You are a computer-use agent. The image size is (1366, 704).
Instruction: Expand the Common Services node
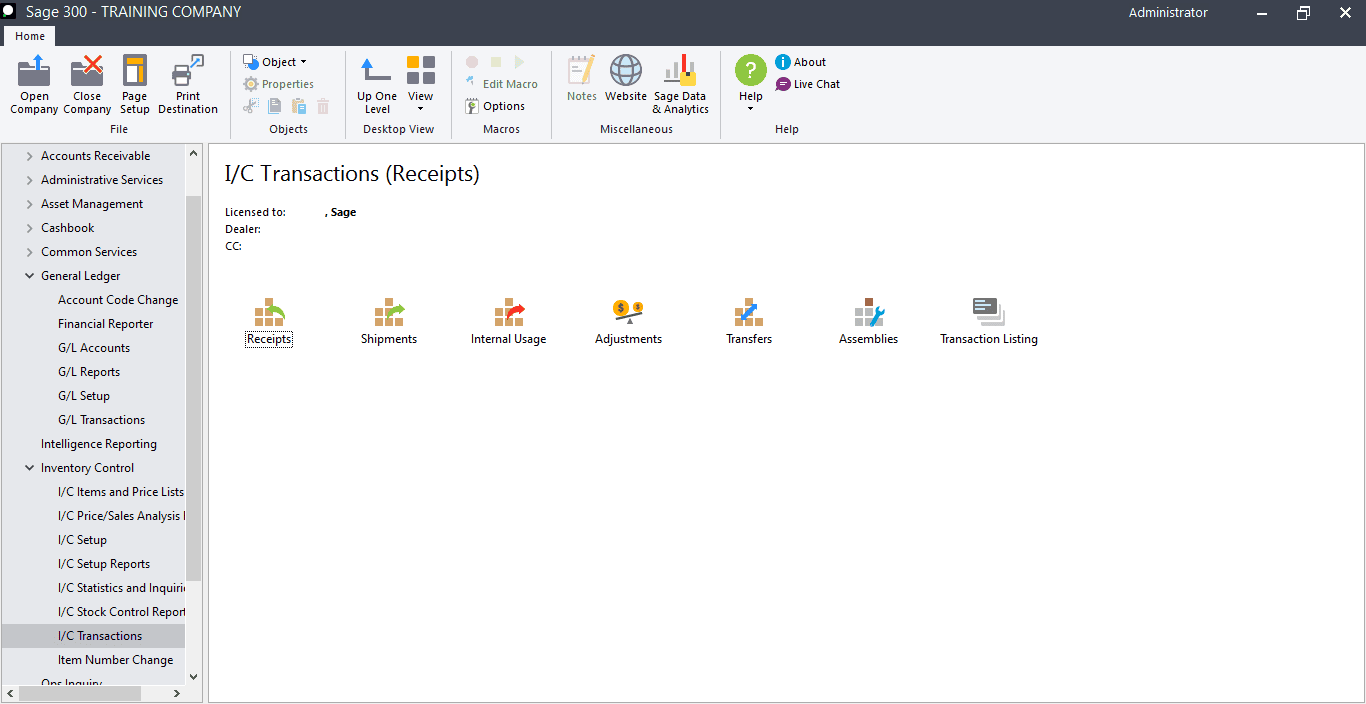30,252
